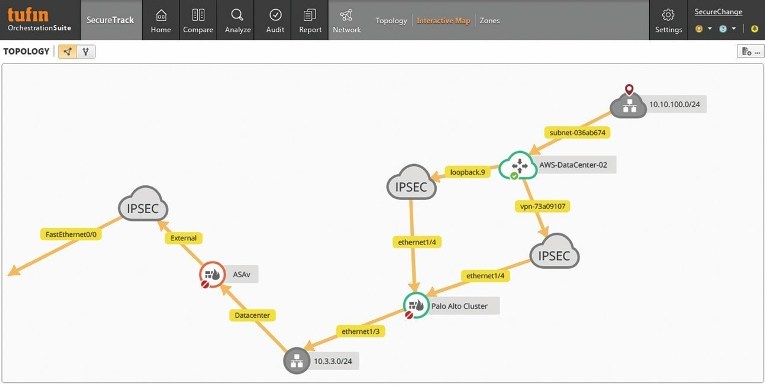
Task: Open the Settings gear
Action: point(668,20)
